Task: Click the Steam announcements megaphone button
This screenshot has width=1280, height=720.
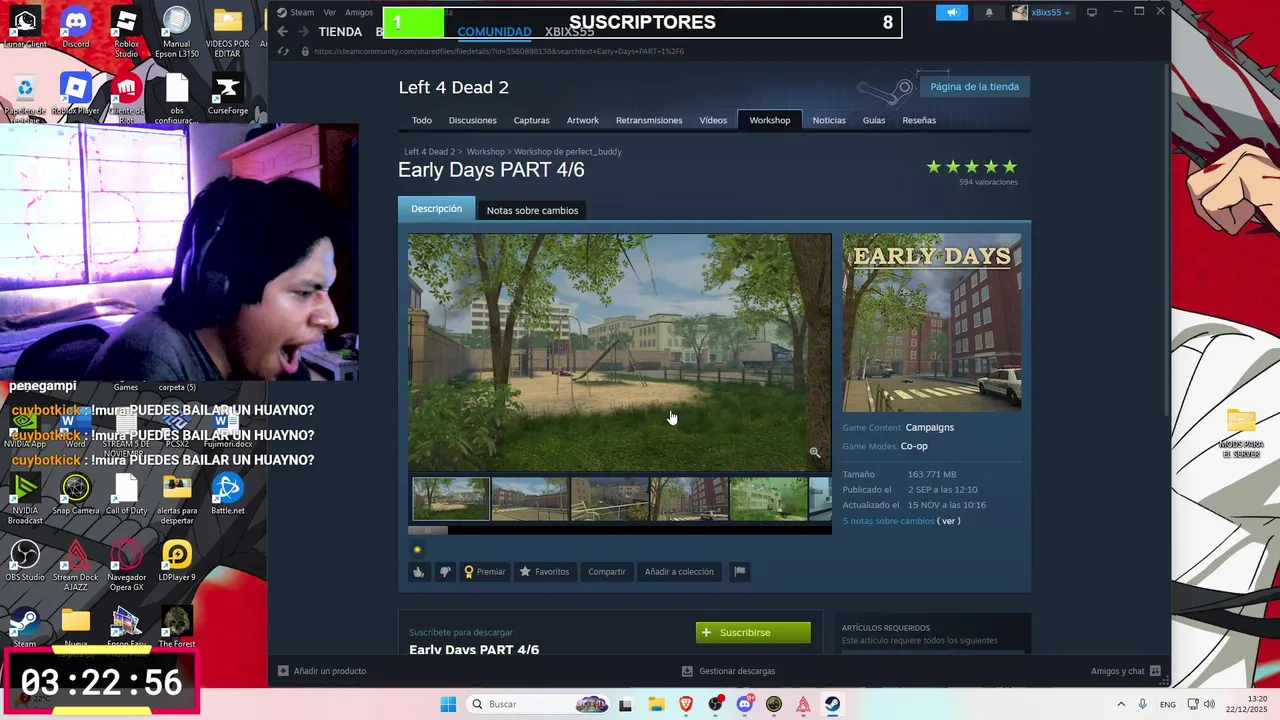Action: (x=952, y=12)
